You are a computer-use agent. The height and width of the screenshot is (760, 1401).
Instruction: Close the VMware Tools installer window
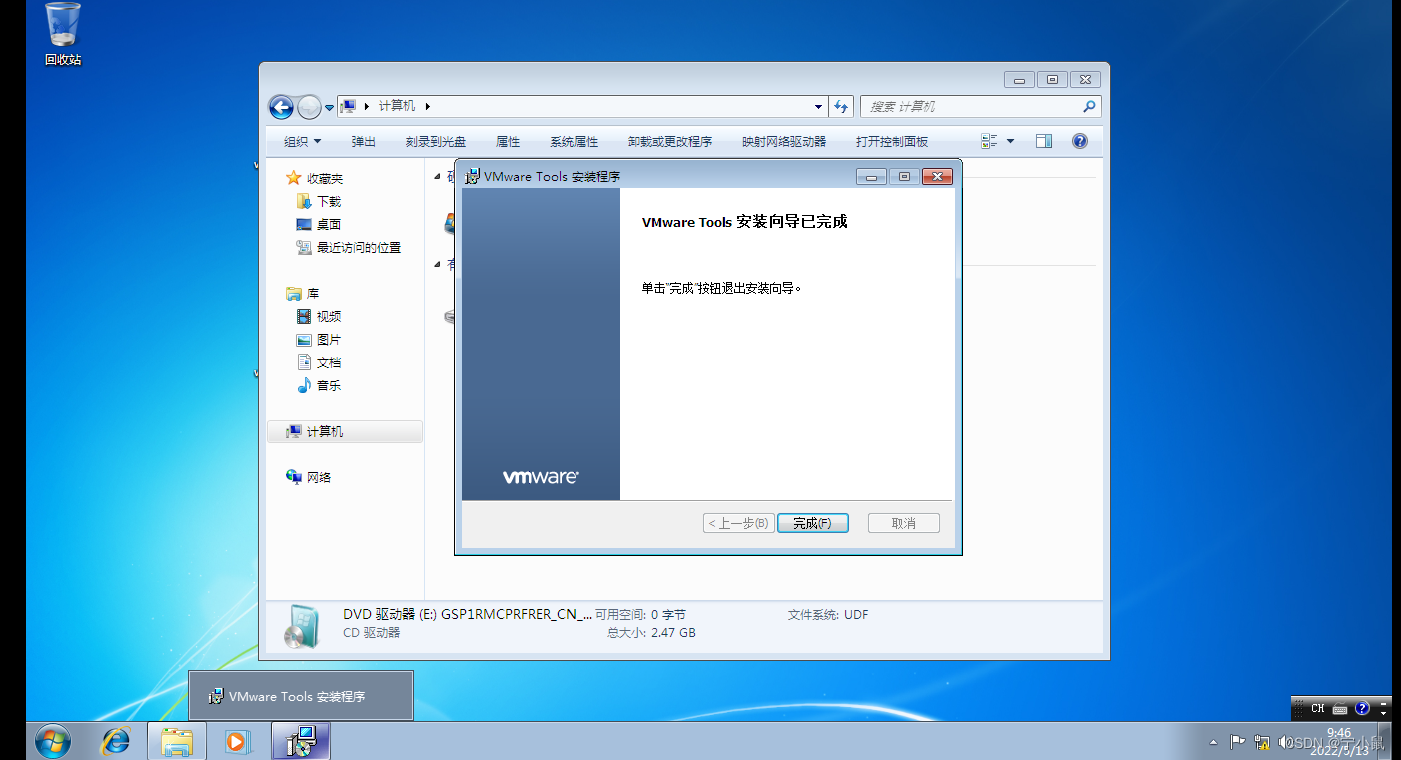[x=937, y=177]
